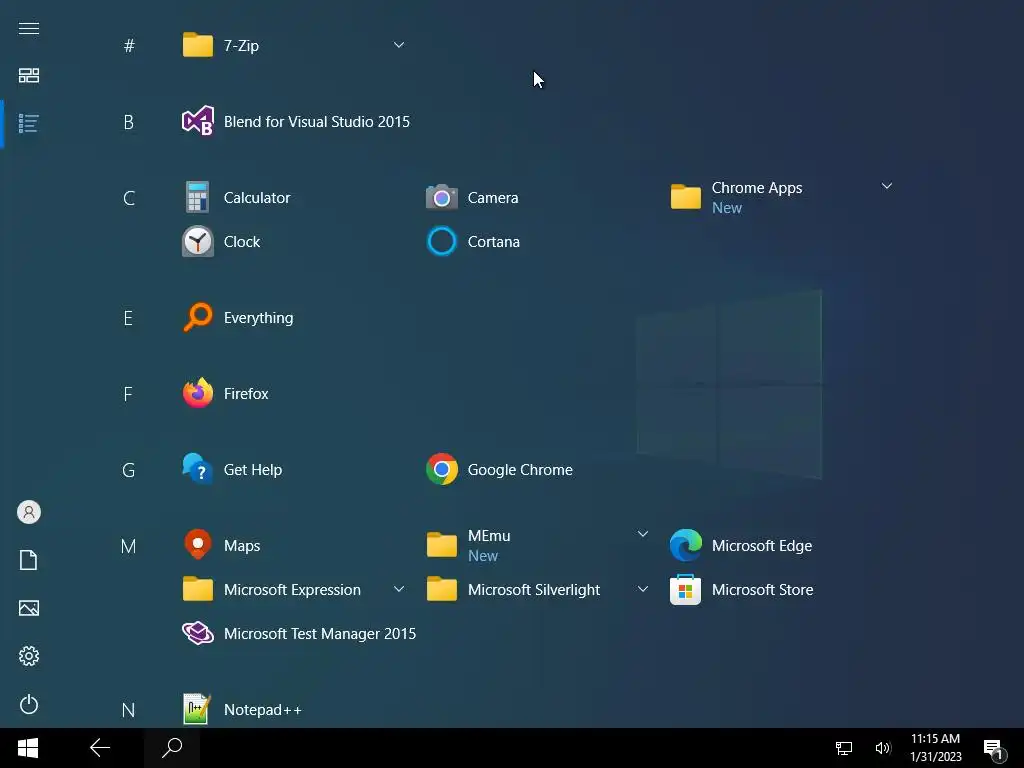Image resolution: width=1024 pixels, height=768 pixels.
Task: Click the taskbar back arrow
Action: tap(100, 748)
